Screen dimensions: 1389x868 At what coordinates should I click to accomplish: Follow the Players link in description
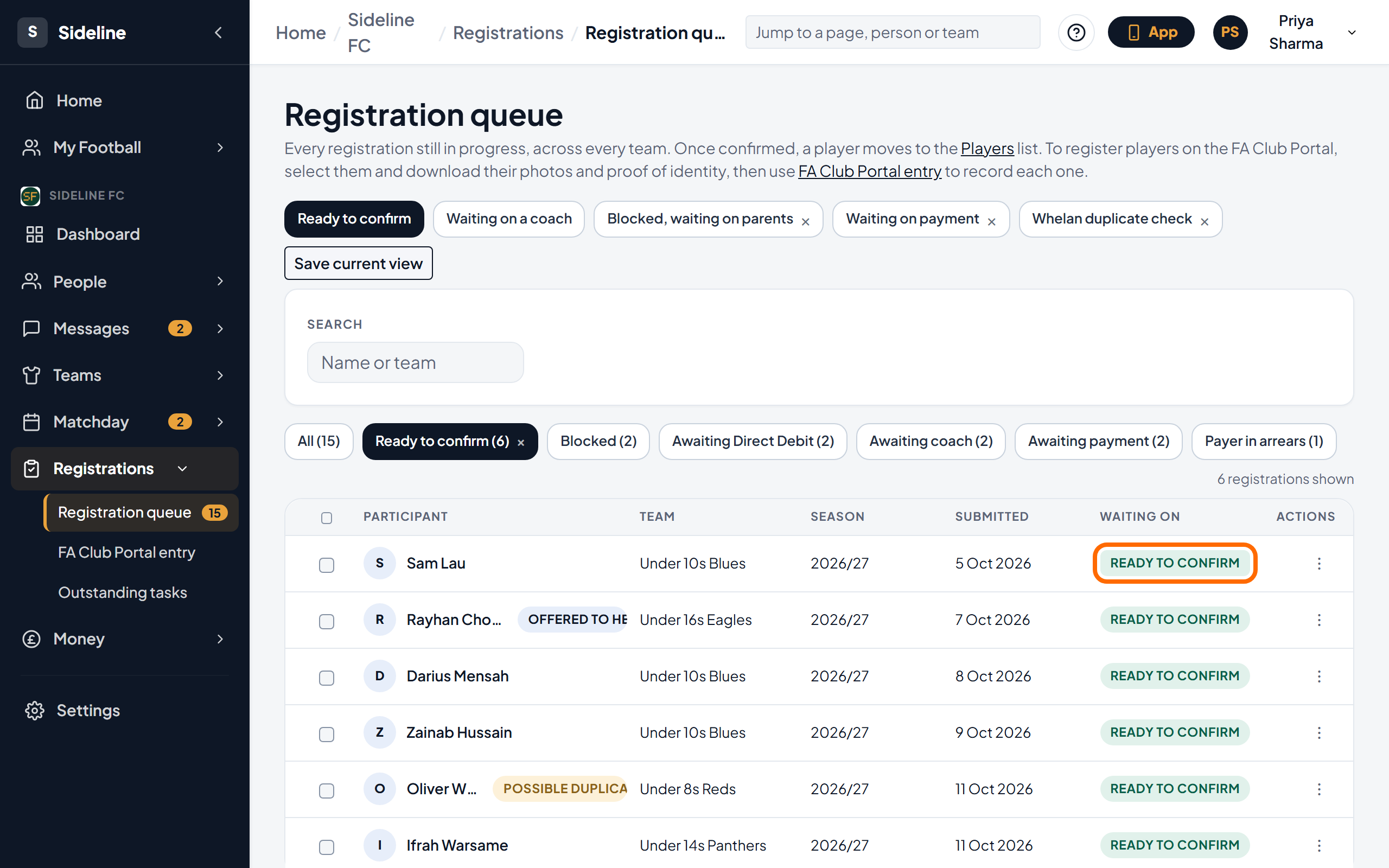coord(987,149)
